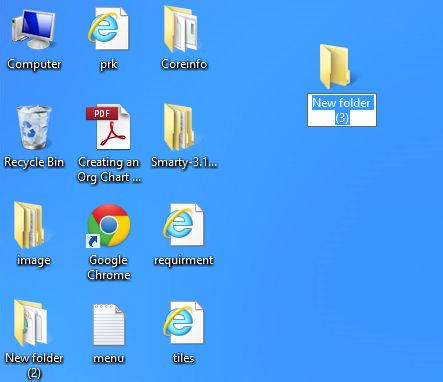Screen dimensions: 443x382
Task: Click inside the New folder (3) rename field
Action: (342, 110)
